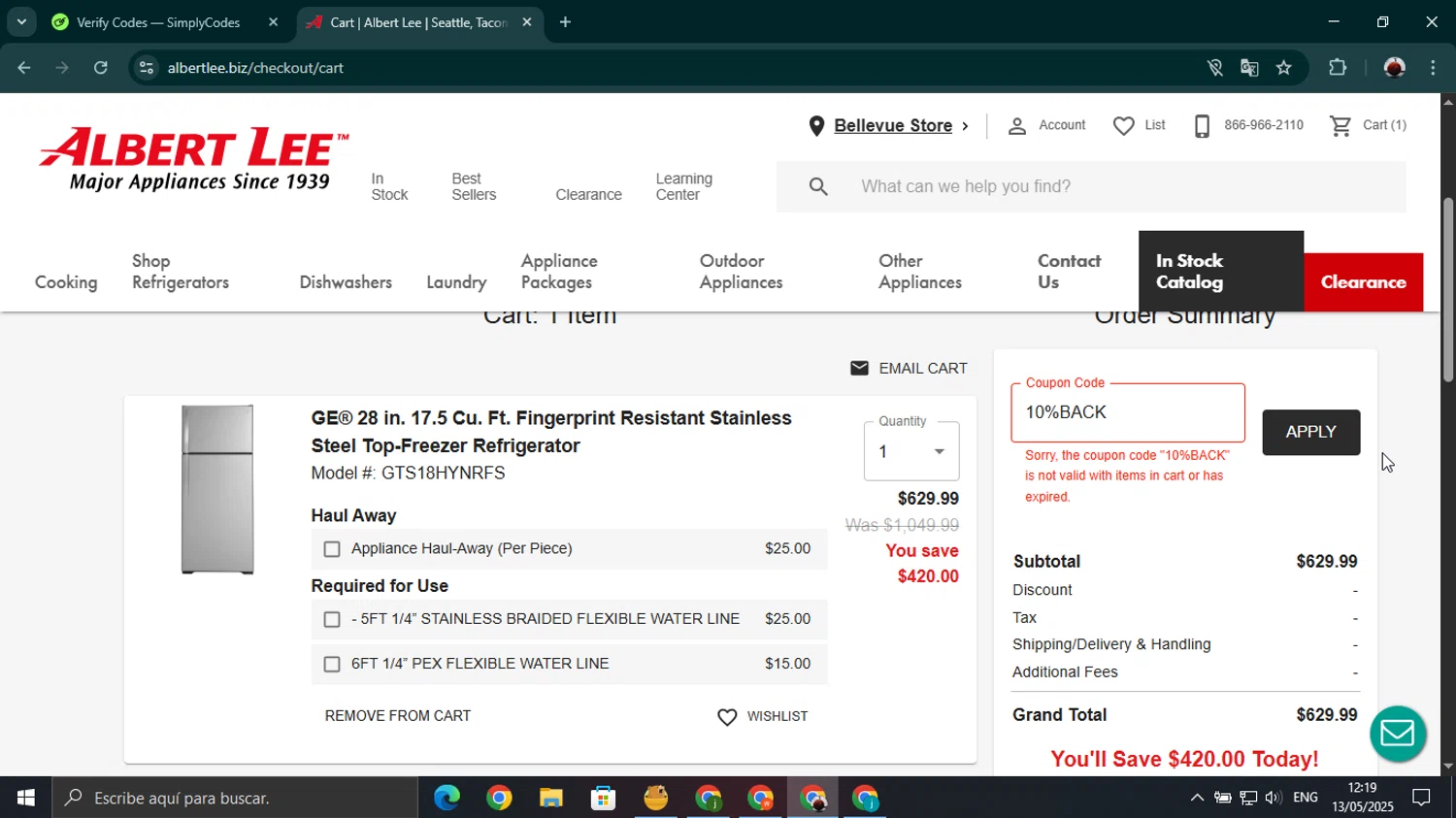The image size is (1456, 818).
Task: Click You'll Save $420.00 Today! text
Action: [1184, 759]
